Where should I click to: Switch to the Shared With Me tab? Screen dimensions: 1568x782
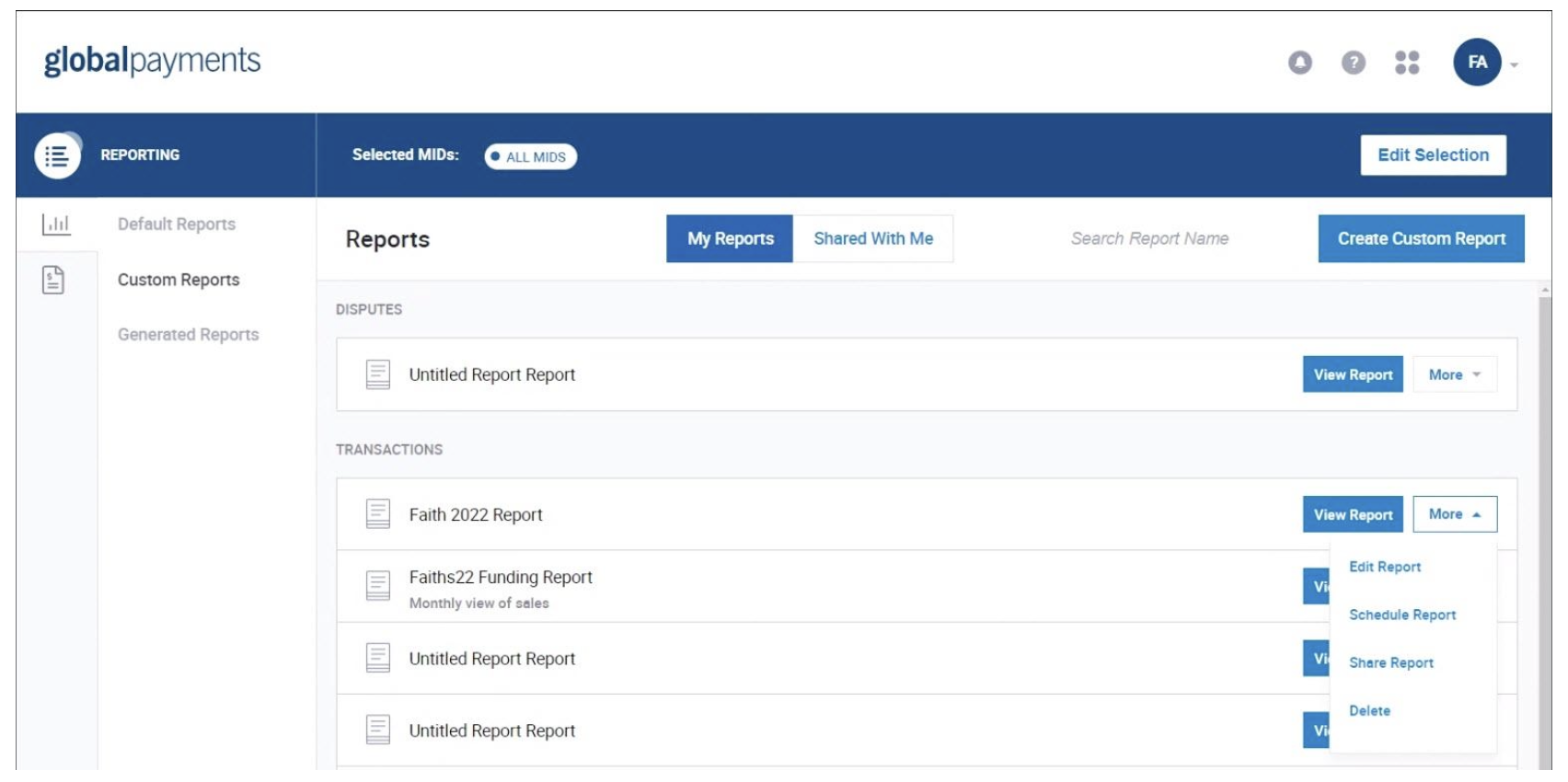(872, 239)
